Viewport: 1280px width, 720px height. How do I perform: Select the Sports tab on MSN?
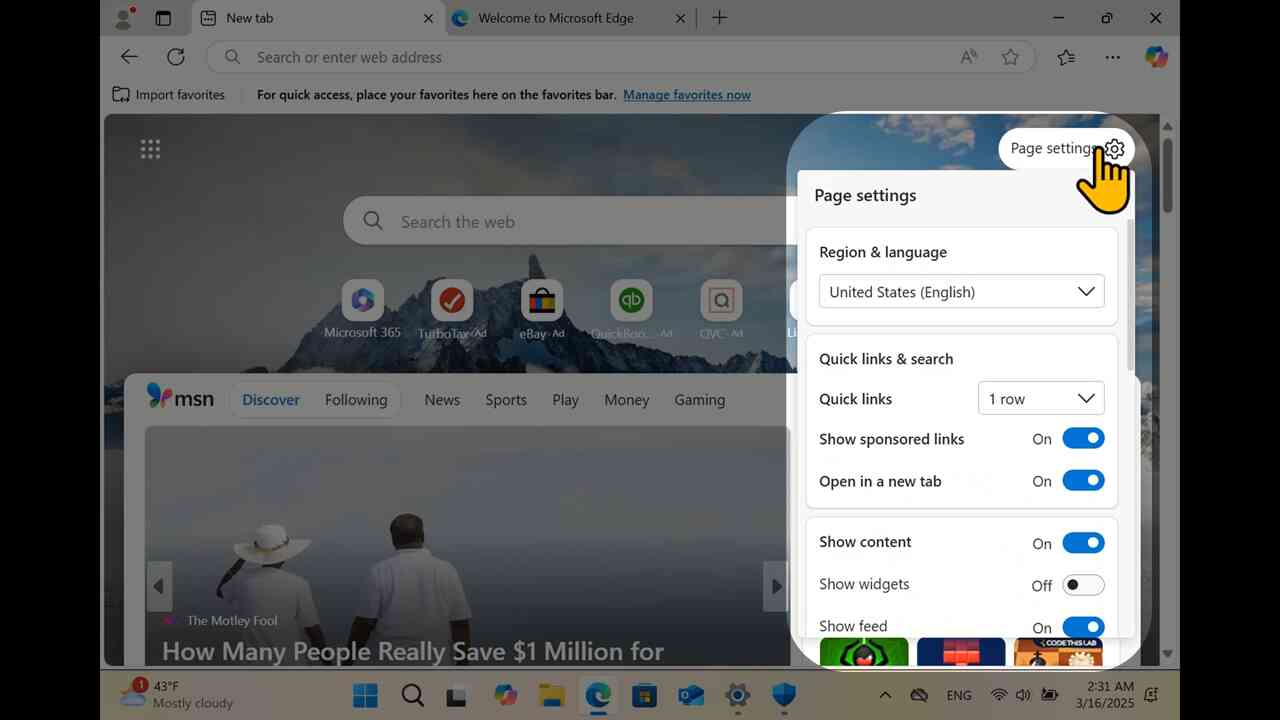click(506, 400)
